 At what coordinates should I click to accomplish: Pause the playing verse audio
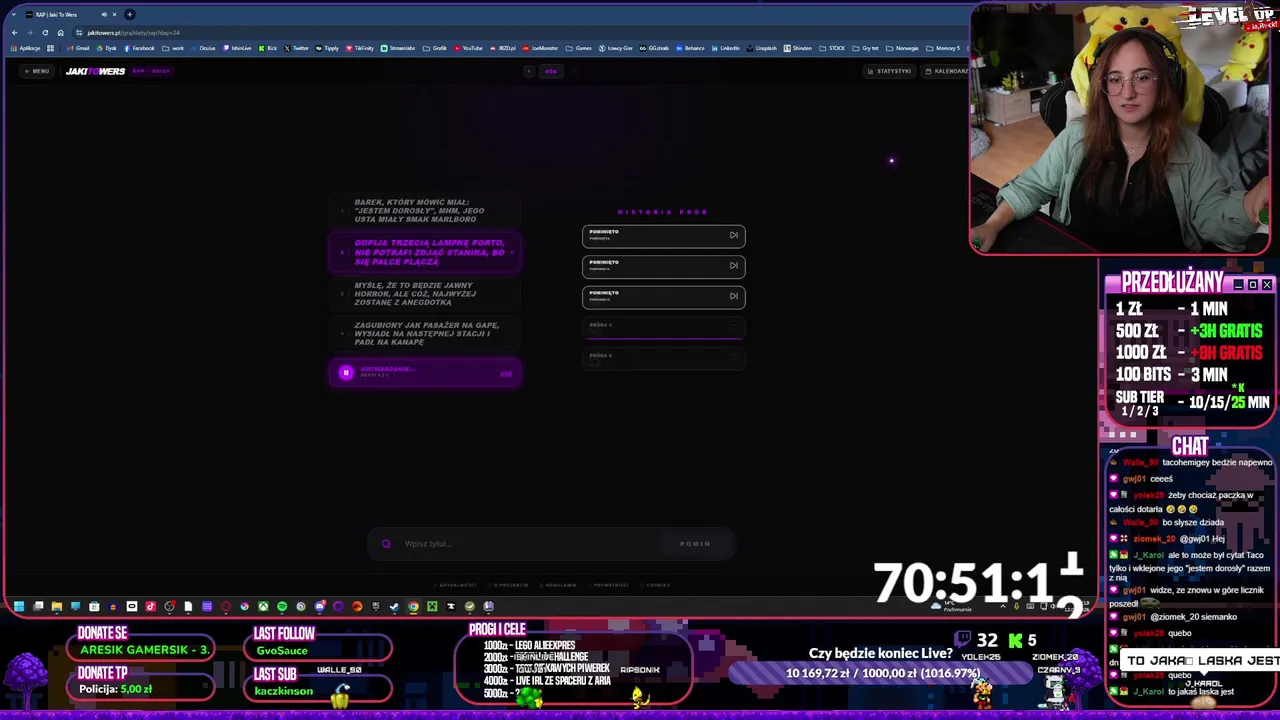346,372
